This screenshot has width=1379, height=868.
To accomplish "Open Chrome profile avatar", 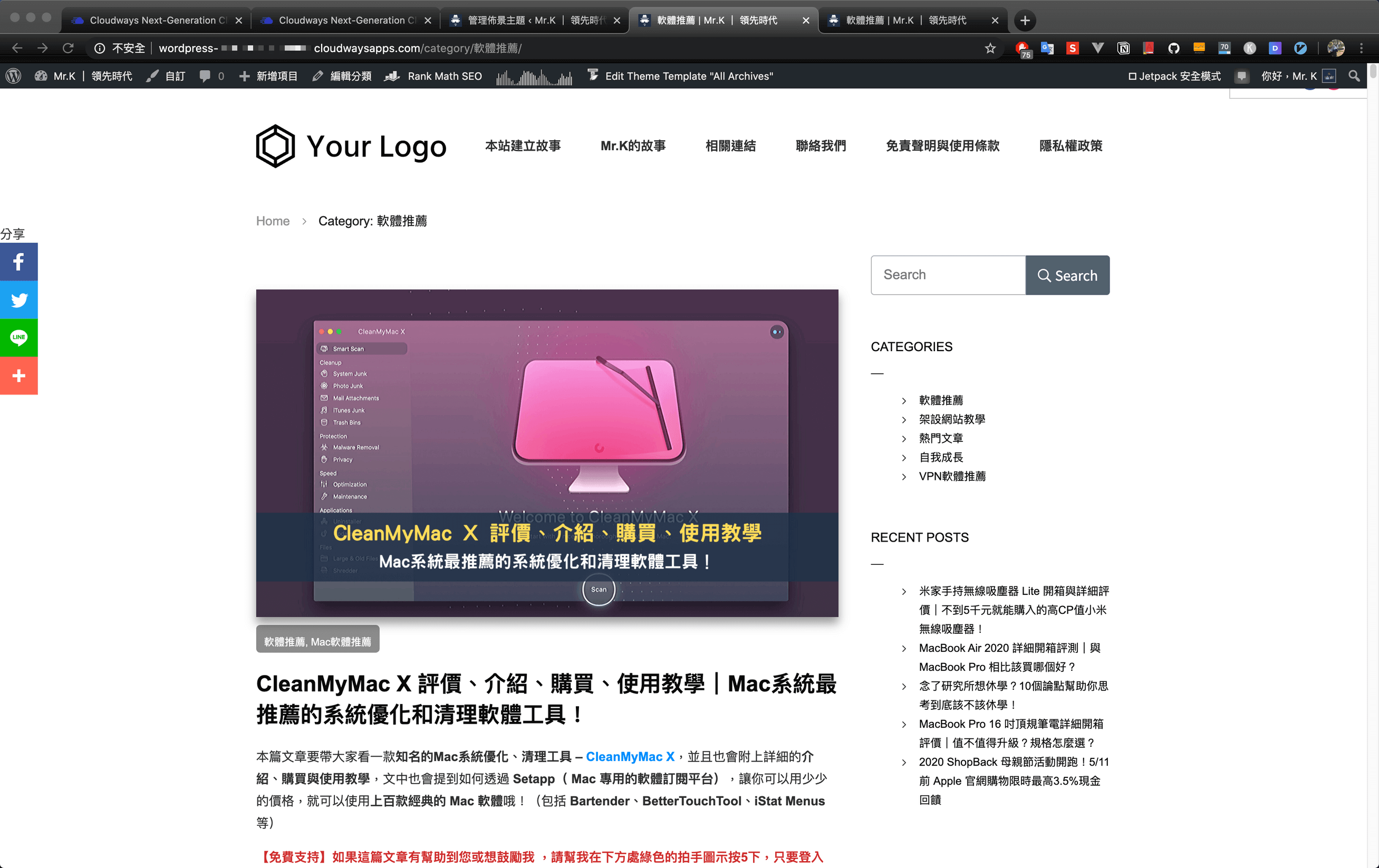I will tap(1335, 48).
